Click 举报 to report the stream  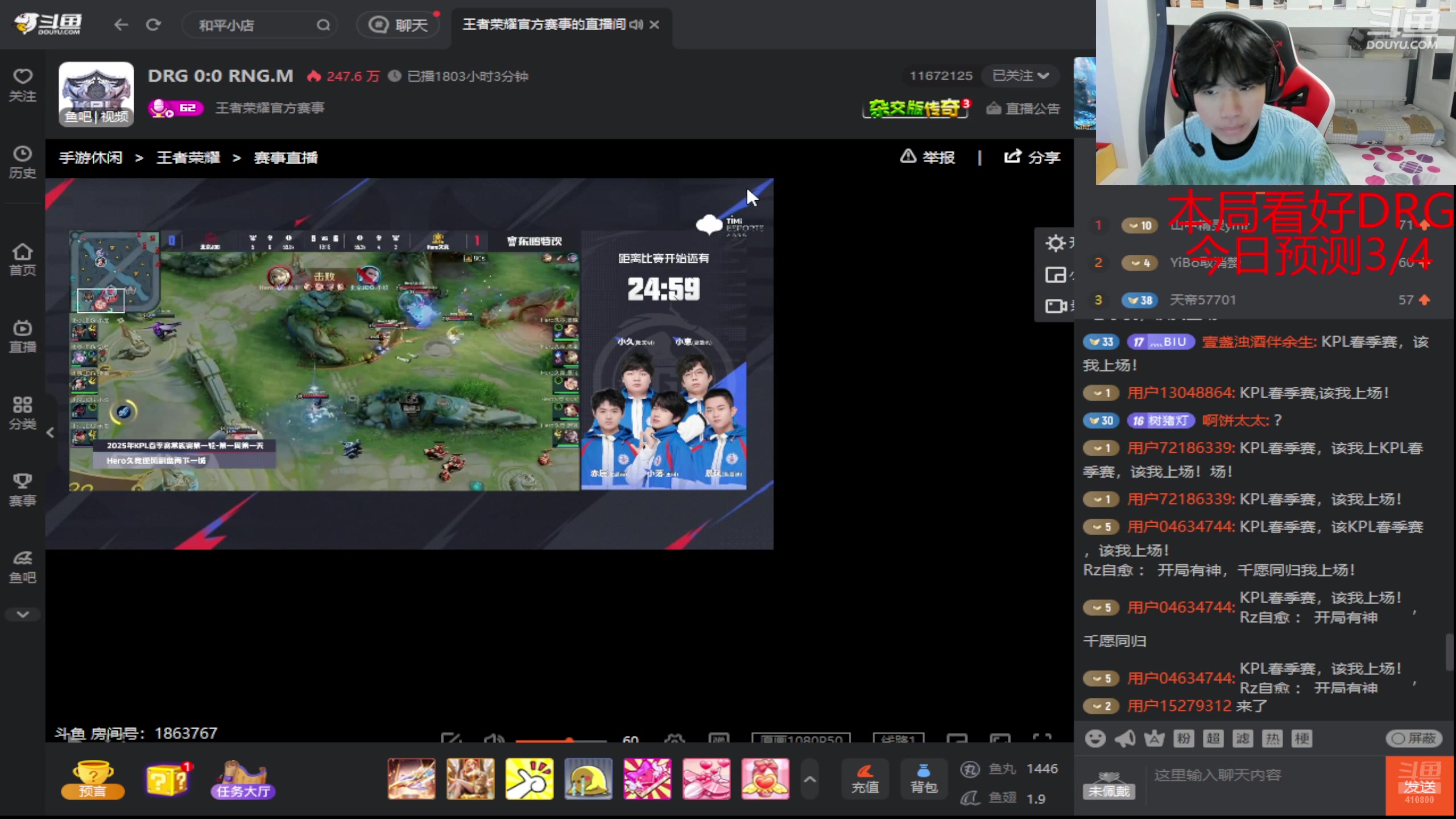(928, 157)
